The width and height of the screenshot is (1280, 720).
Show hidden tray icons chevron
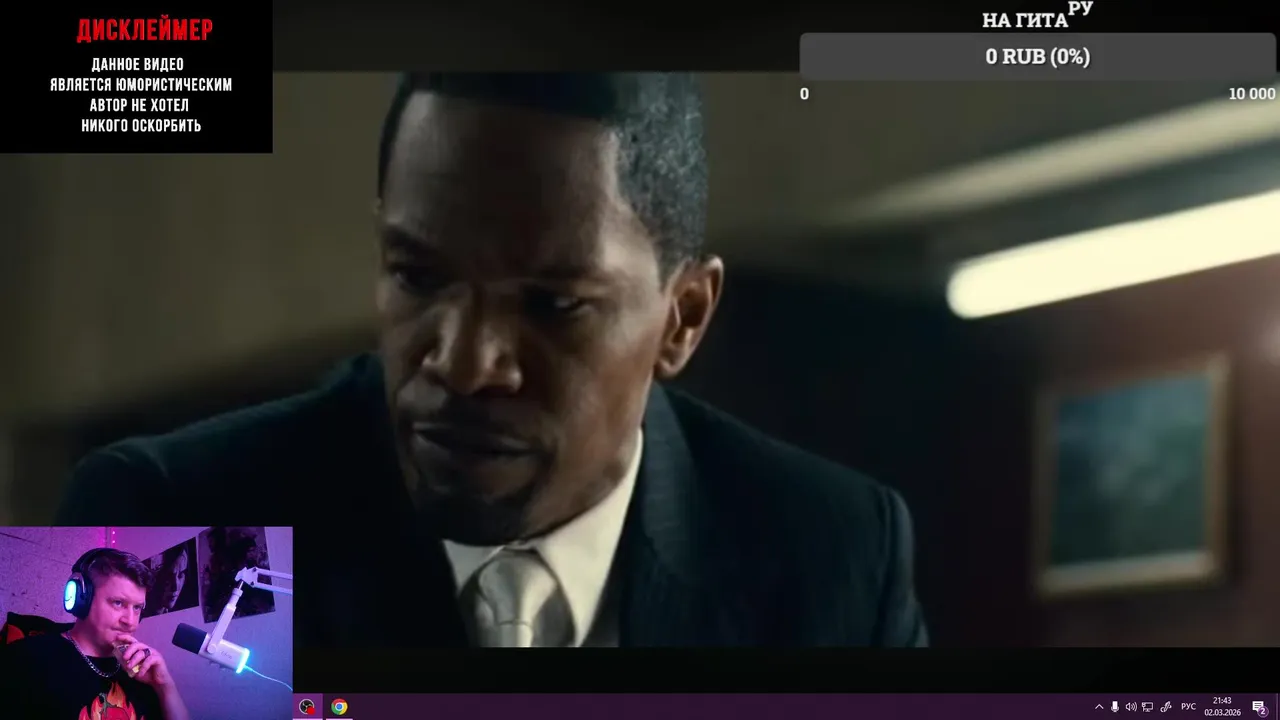(x=1099, y=707)
